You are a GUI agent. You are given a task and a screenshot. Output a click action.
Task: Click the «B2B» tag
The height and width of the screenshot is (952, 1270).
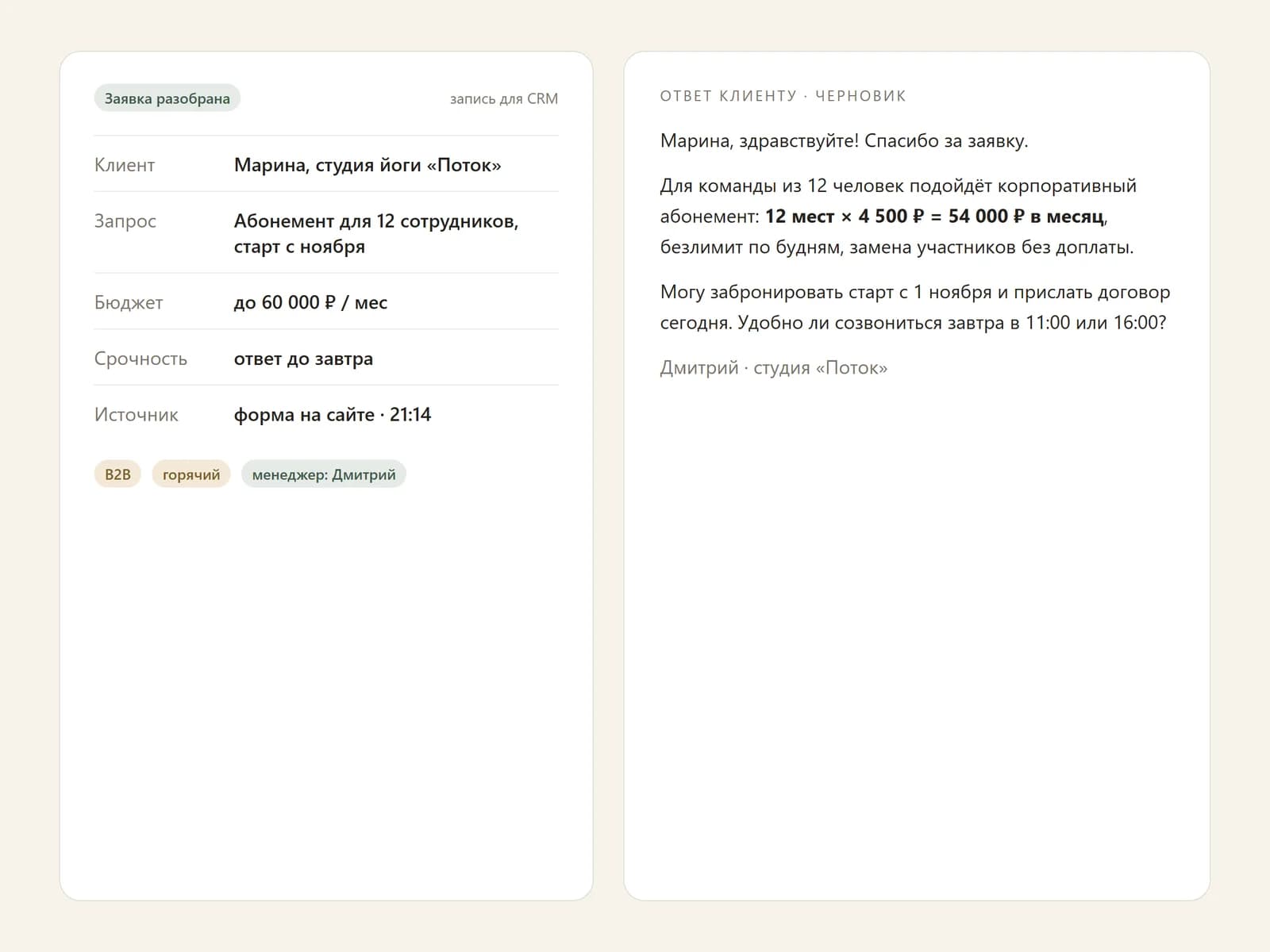pos(117,474)
